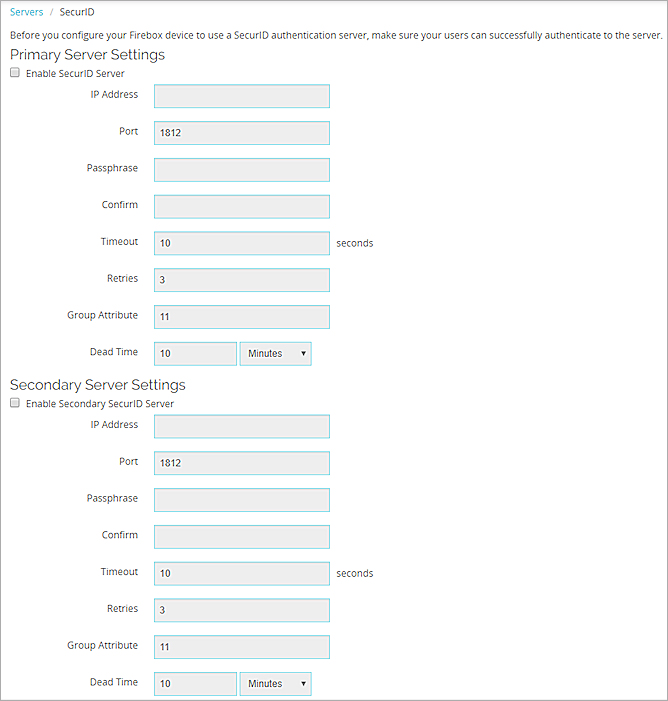The width and height of the screenshot is (668, 701).
Task: Click secondary Dead Time value field
Action: [x=195, y=684]
